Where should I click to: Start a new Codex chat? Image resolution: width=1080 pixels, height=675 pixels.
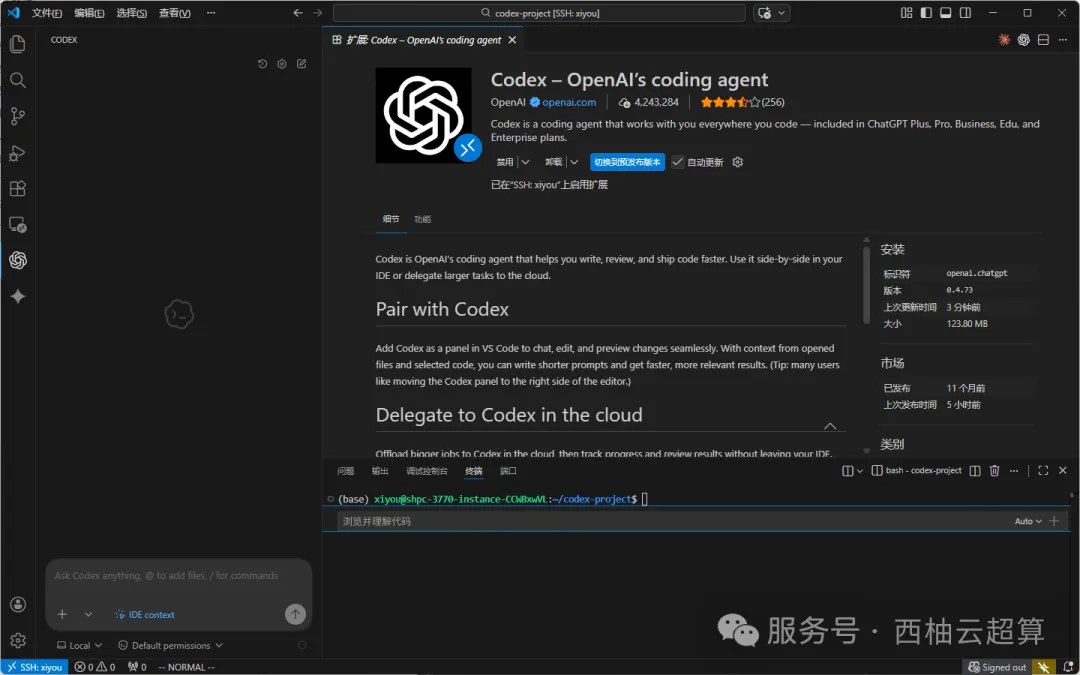(x=302, y=64)
